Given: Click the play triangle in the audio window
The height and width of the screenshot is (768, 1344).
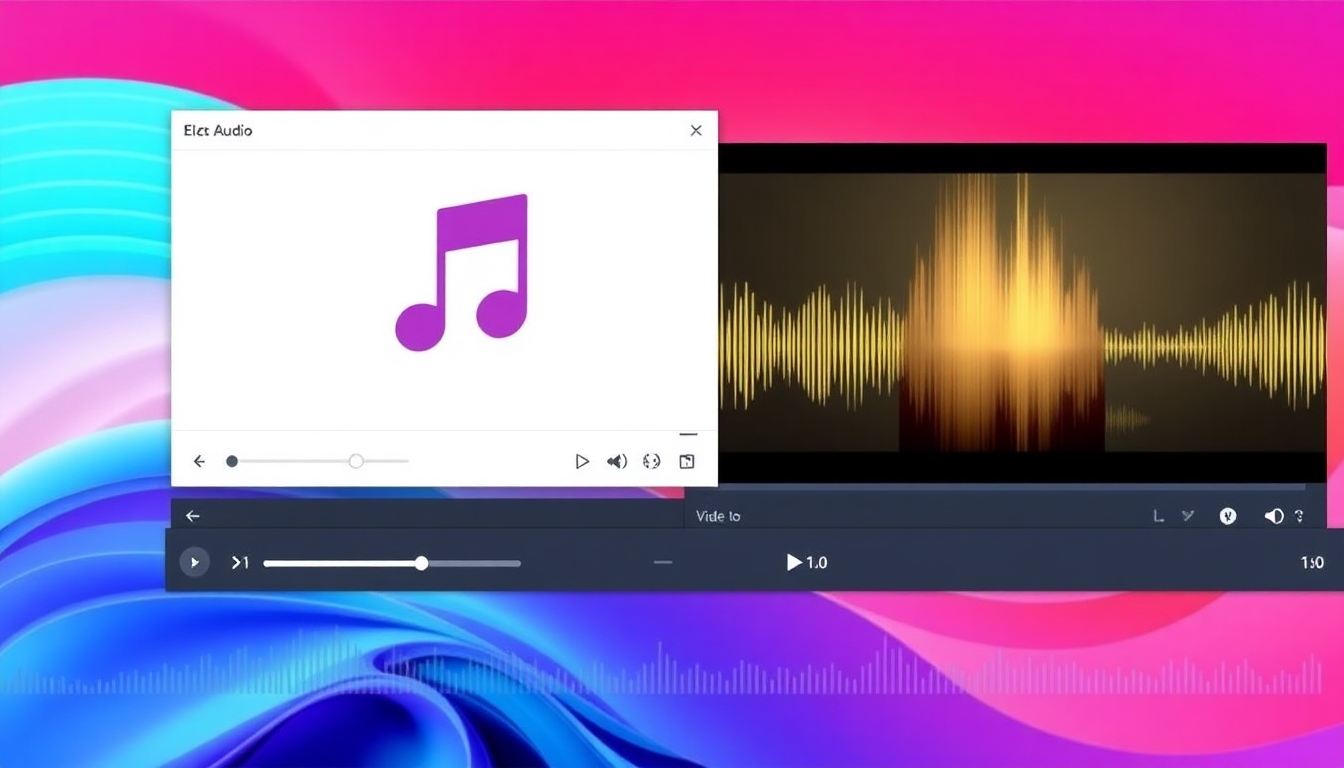Looking at the screenshot, I should click(x=582, y=461).
